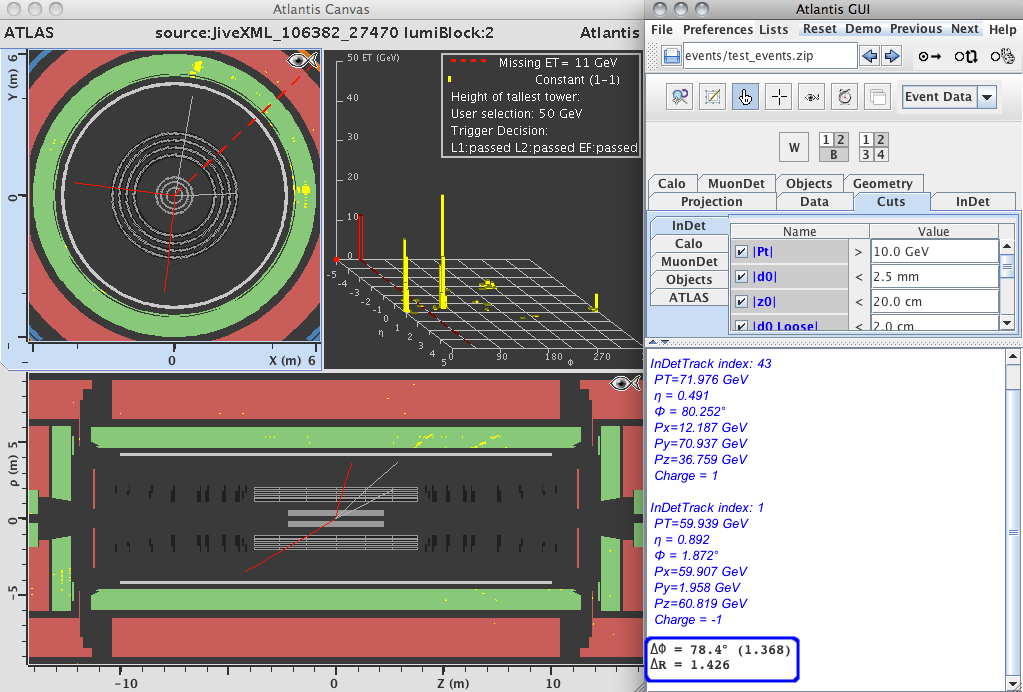Click the save/disk icon beside file path

pyautogui.click(x=671, y=56)
